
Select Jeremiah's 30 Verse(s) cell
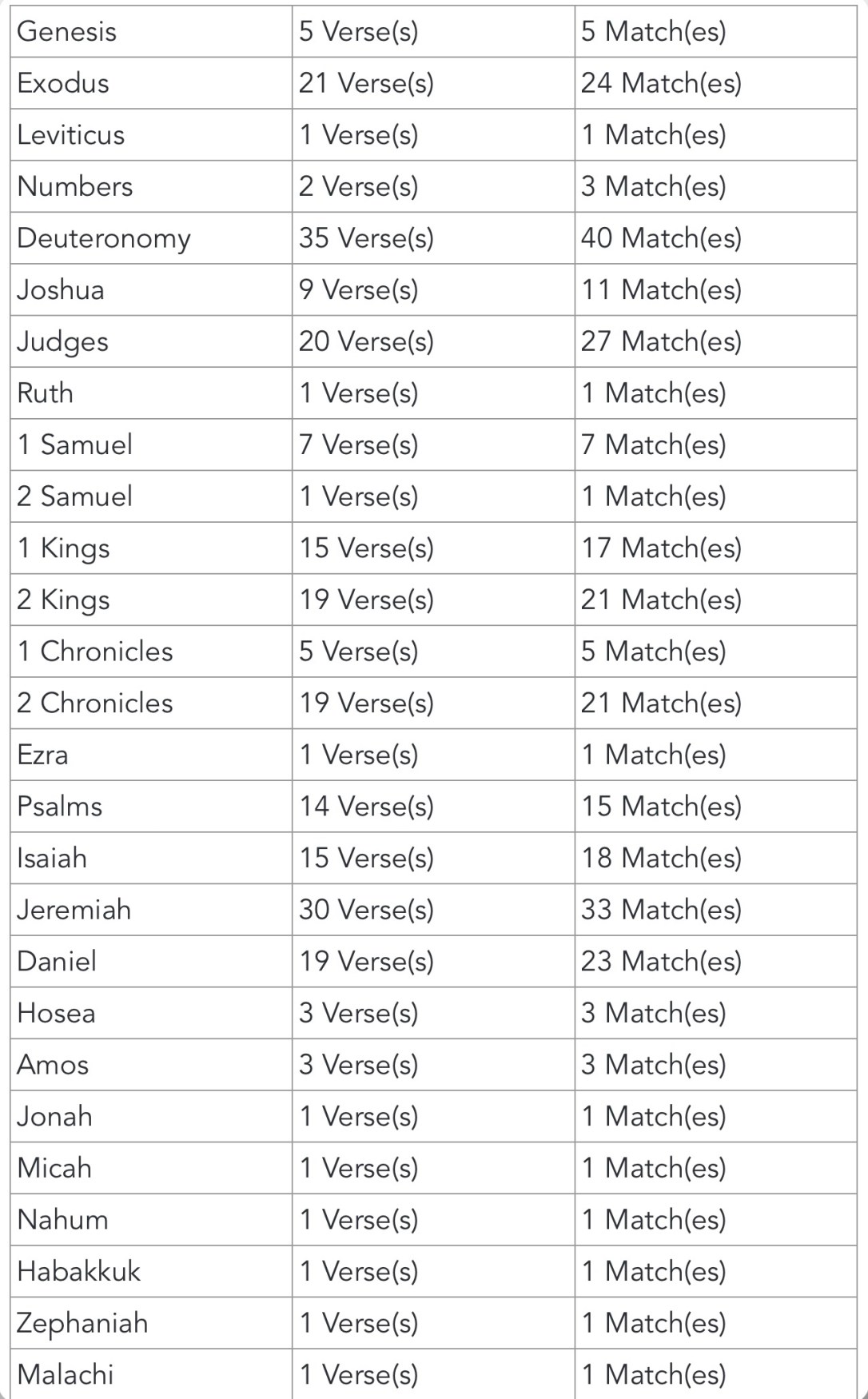[x=366, y=910]
